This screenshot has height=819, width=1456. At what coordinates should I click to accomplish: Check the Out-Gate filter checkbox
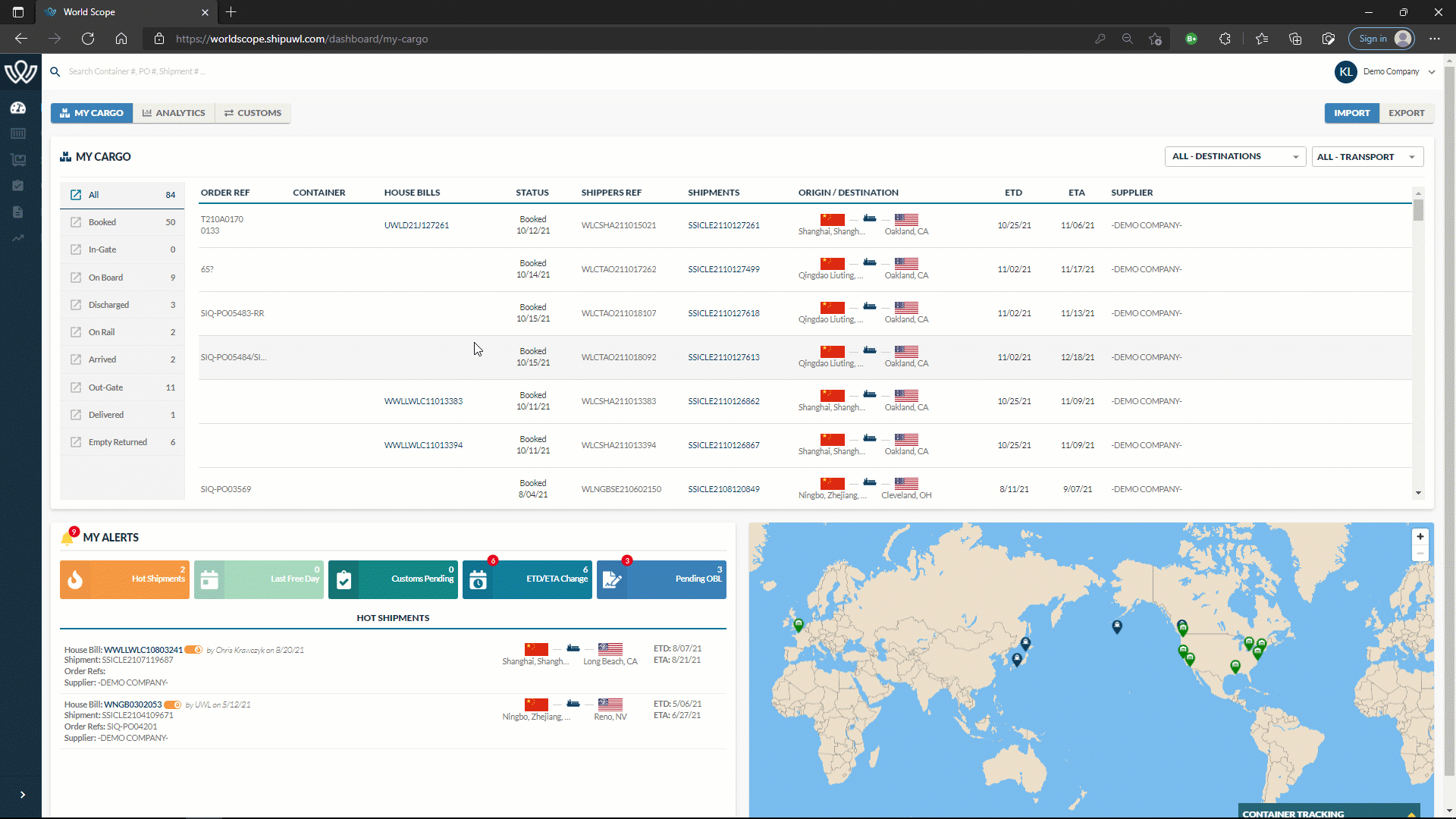tap(76, 387)
